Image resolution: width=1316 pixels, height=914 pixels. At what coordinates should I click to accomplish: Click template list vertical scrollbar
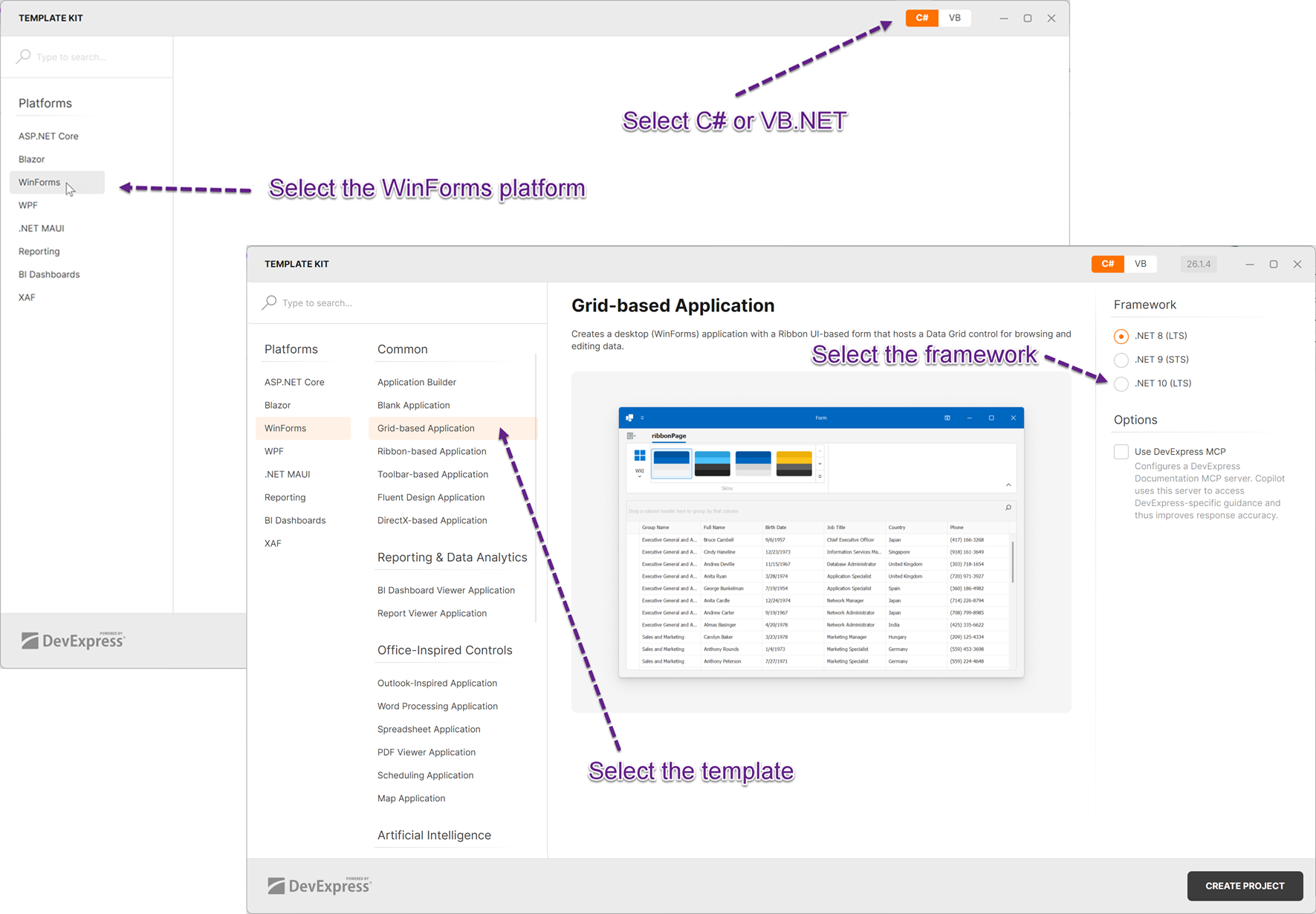536,487
